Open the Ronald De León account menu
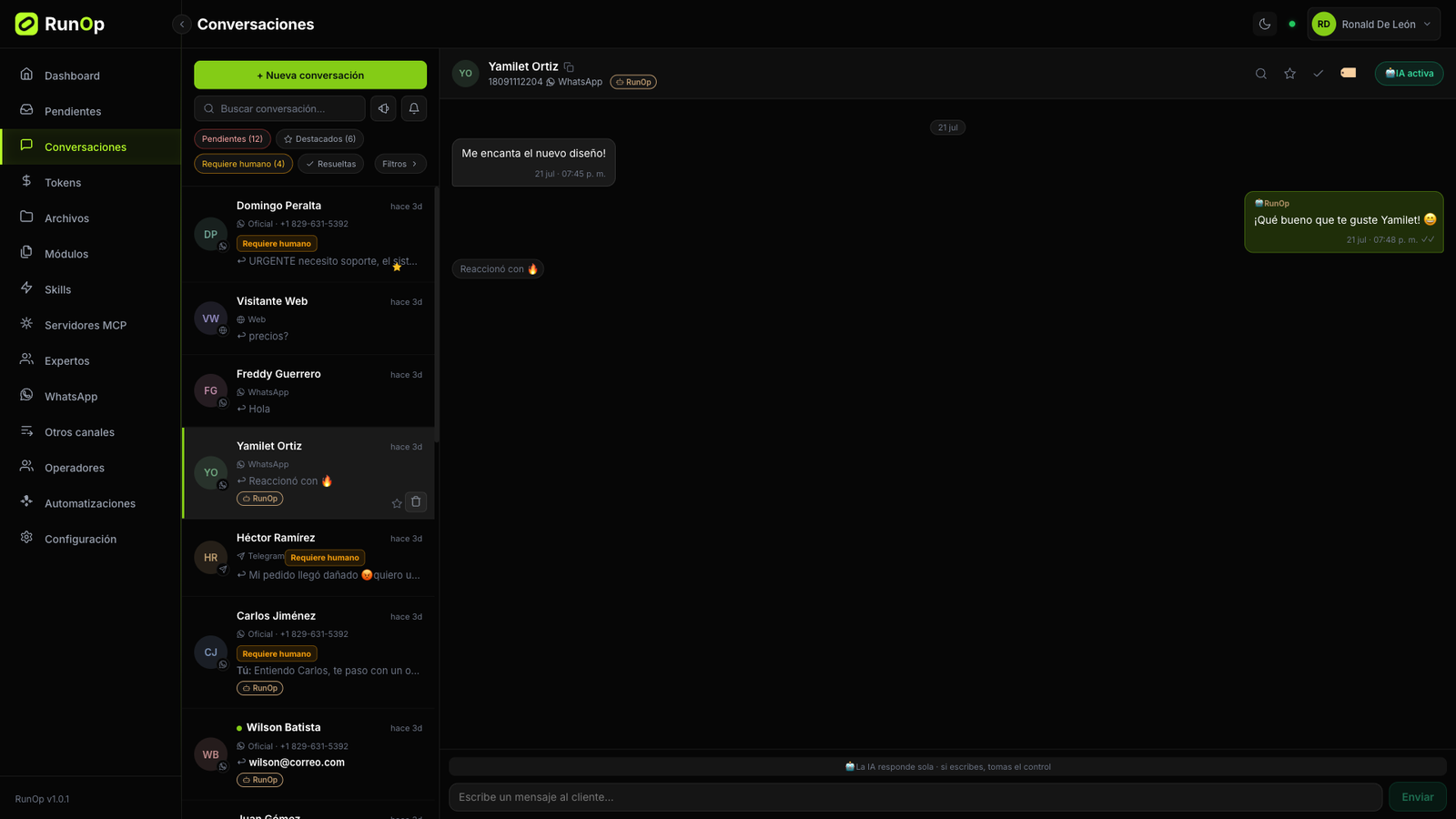Viewport: 1456px width, 819px height. [x=1374, y=25]
